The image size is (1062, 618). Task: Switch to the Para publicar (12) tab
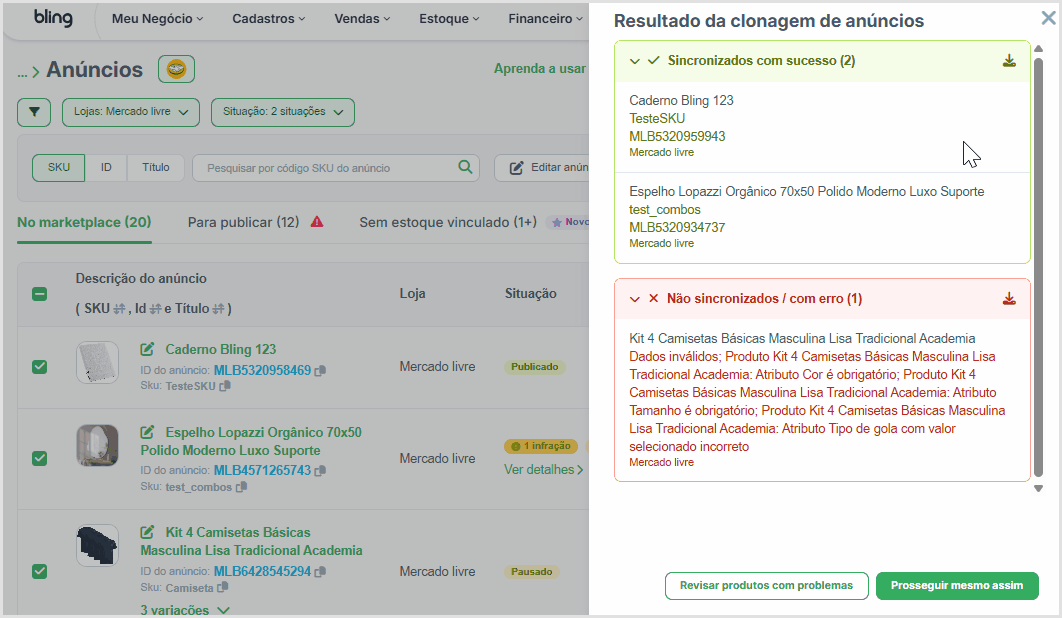pyautogui.click(x=243, y=222)
